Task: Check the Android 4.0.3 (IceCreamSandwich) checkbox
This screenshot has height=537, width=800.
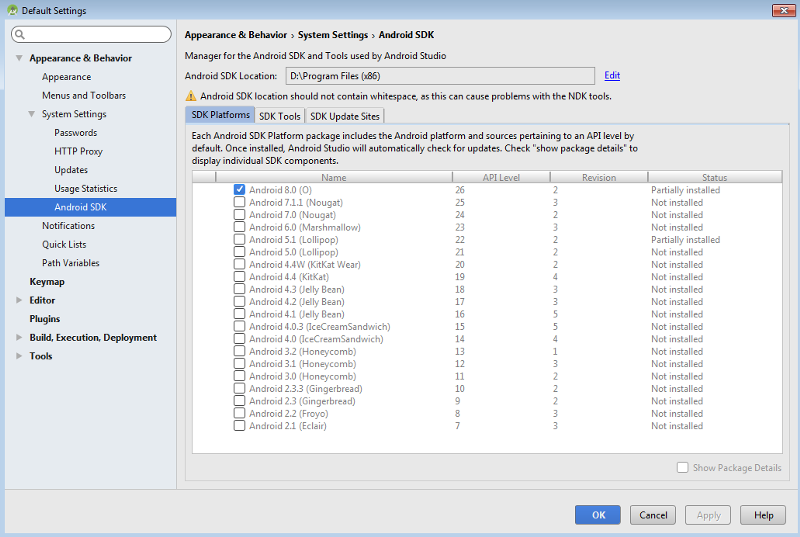Action: 239,326
